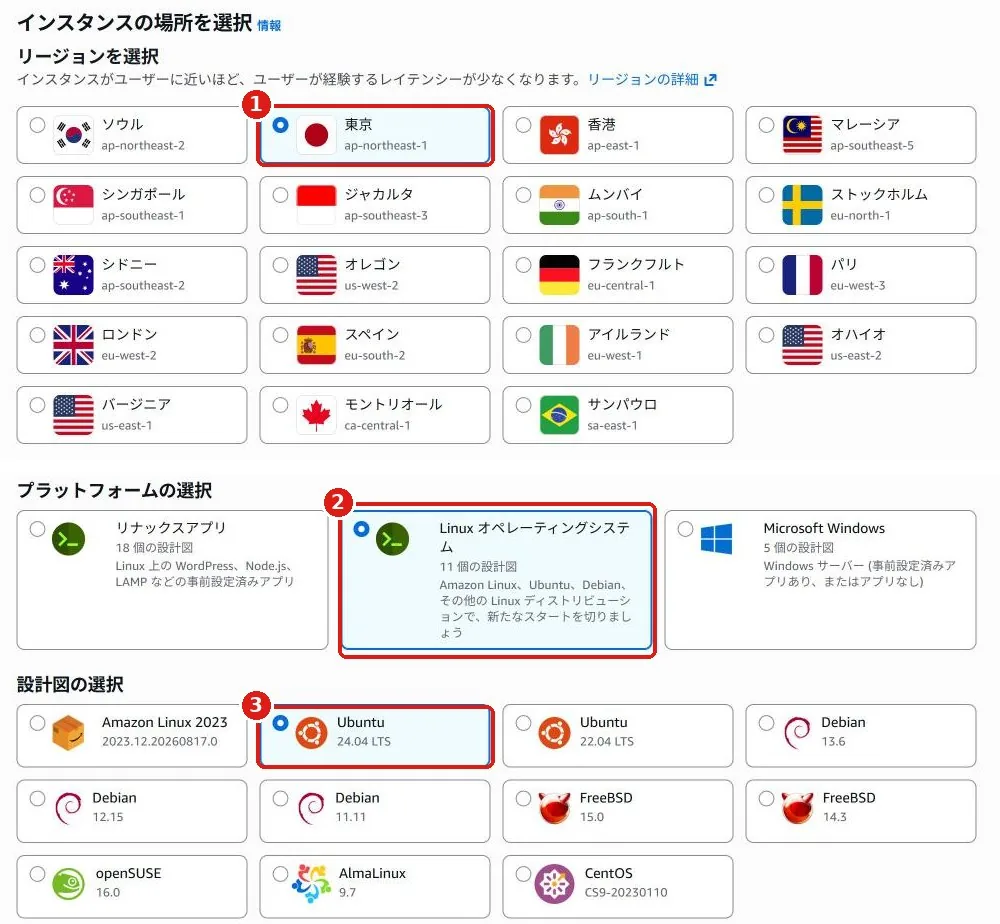Click the Microsoft Windows logo icon
Screen dimensions: 1000x924
pyautogui.click(x=716, y=539)
